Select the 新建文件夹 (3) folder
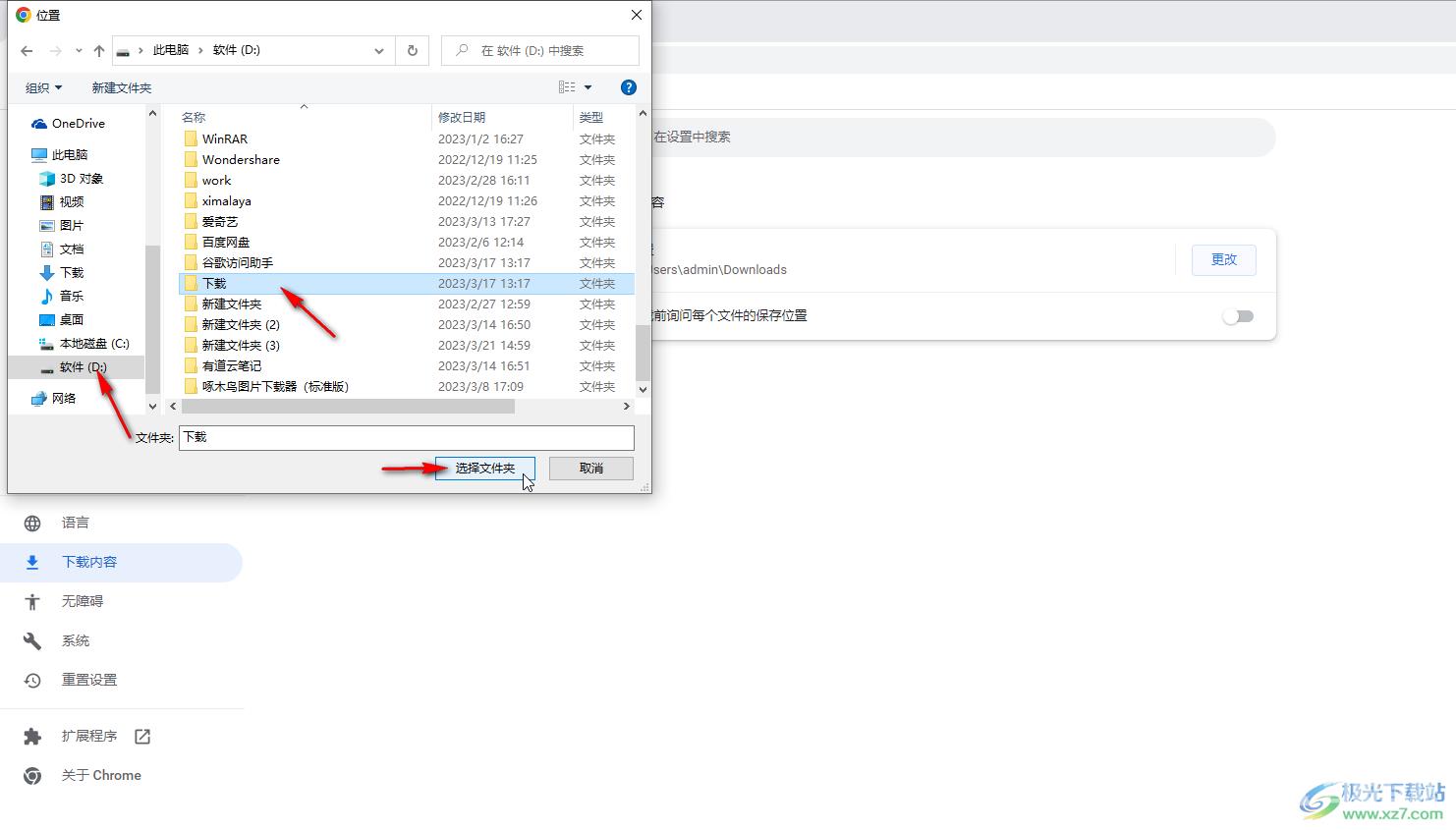1456x830 pixels. (232, 346)
